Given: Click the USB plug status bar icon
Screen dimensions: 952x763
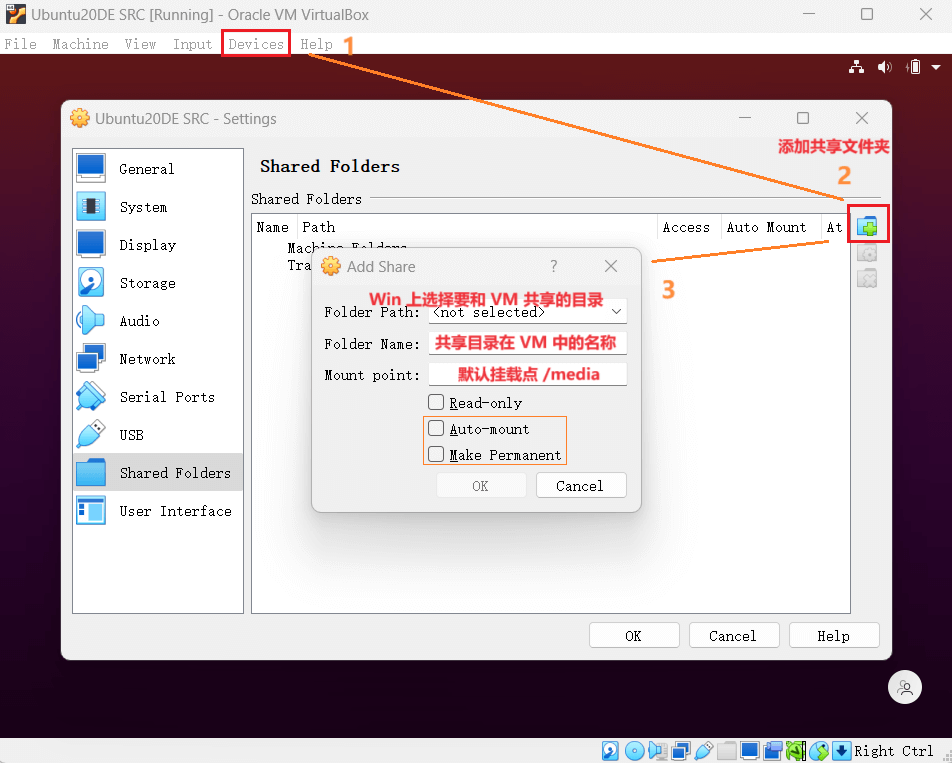Looking at the screenshot, I should tap(704, 751).
